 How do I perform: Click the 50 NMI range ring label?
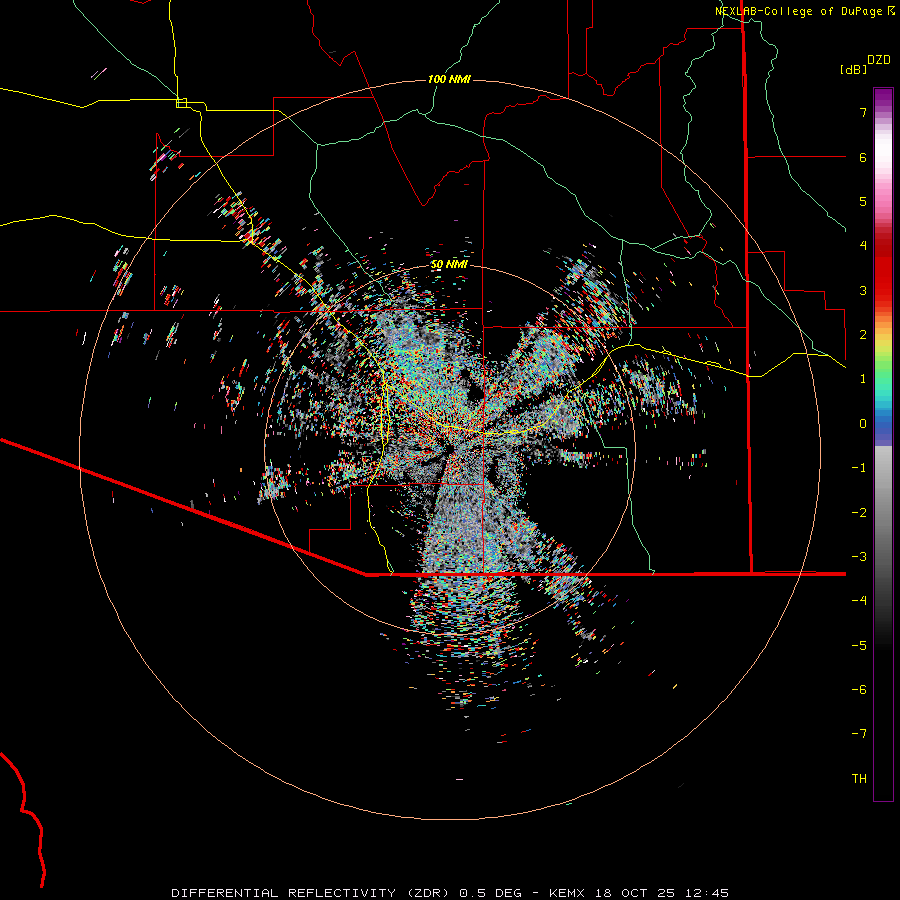point(449,265)
